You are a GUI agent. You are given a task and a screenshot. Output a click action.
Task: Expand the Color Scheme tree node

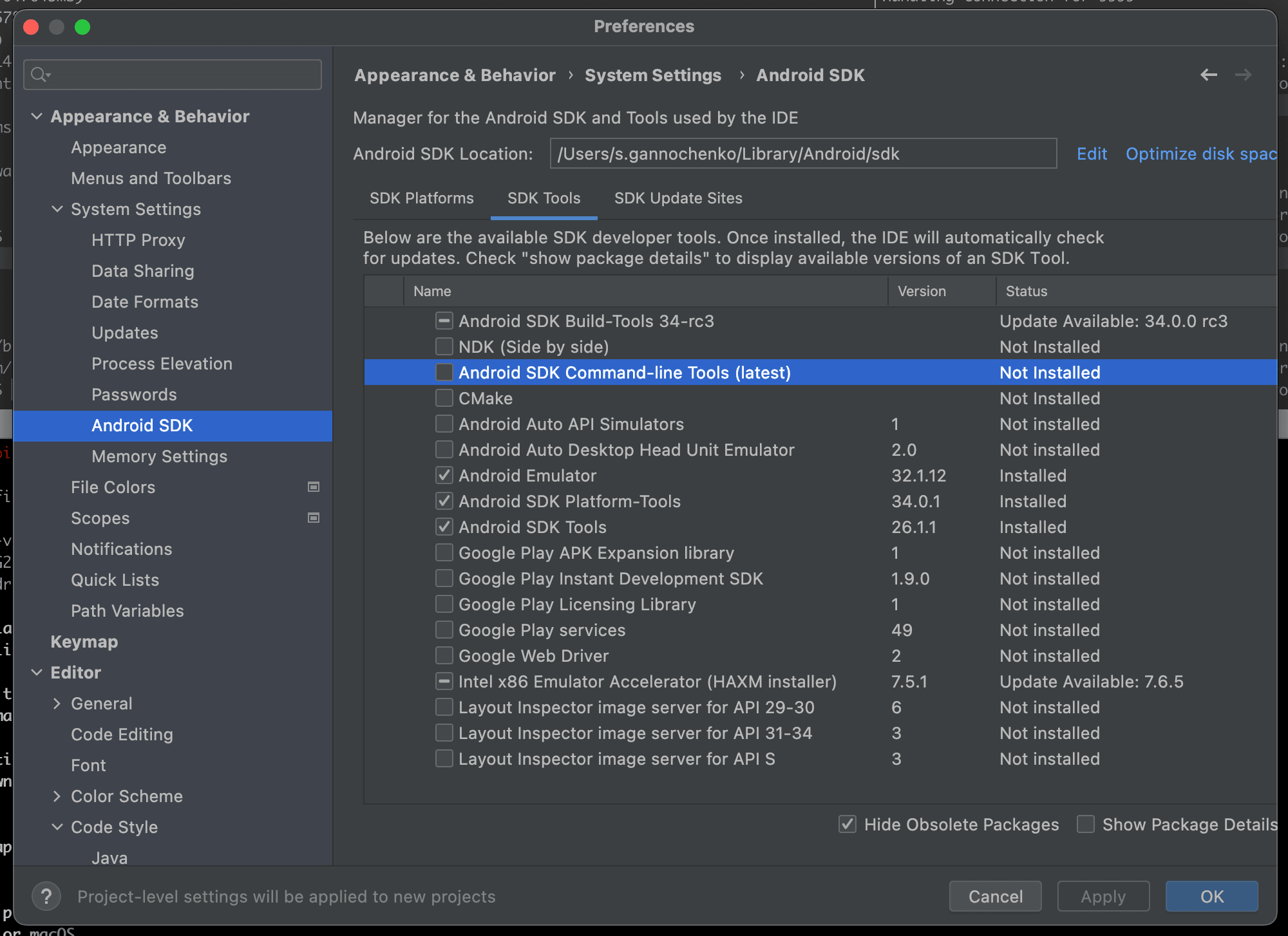point(57,796)
